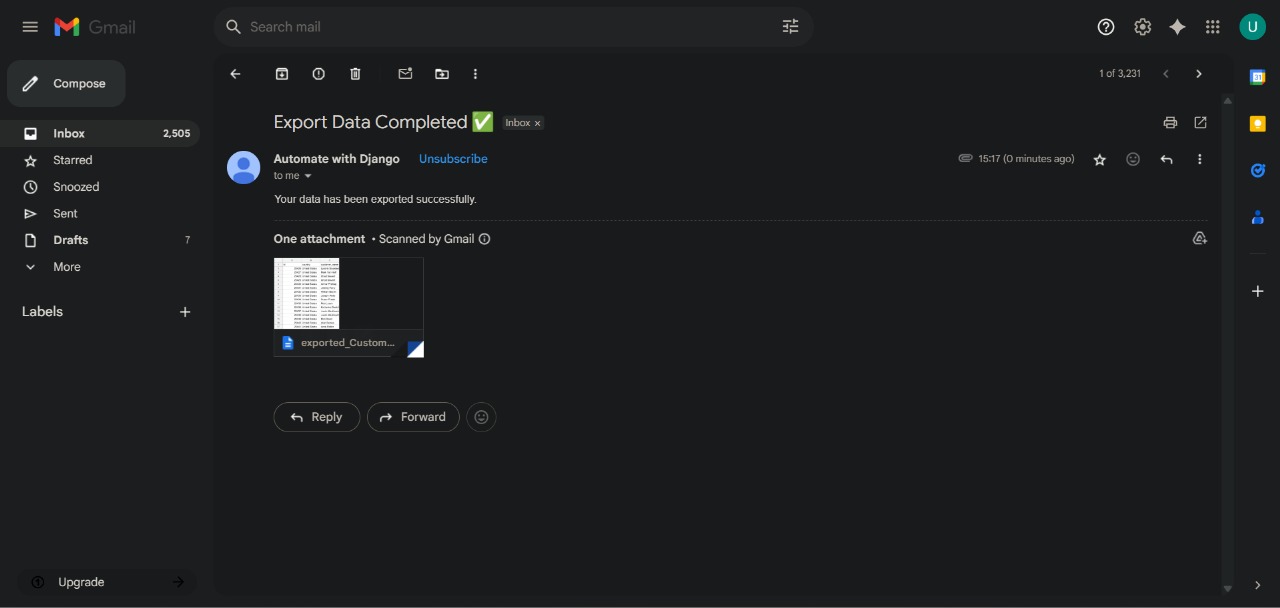Reply using the header arrow icon

point(1166,160)
